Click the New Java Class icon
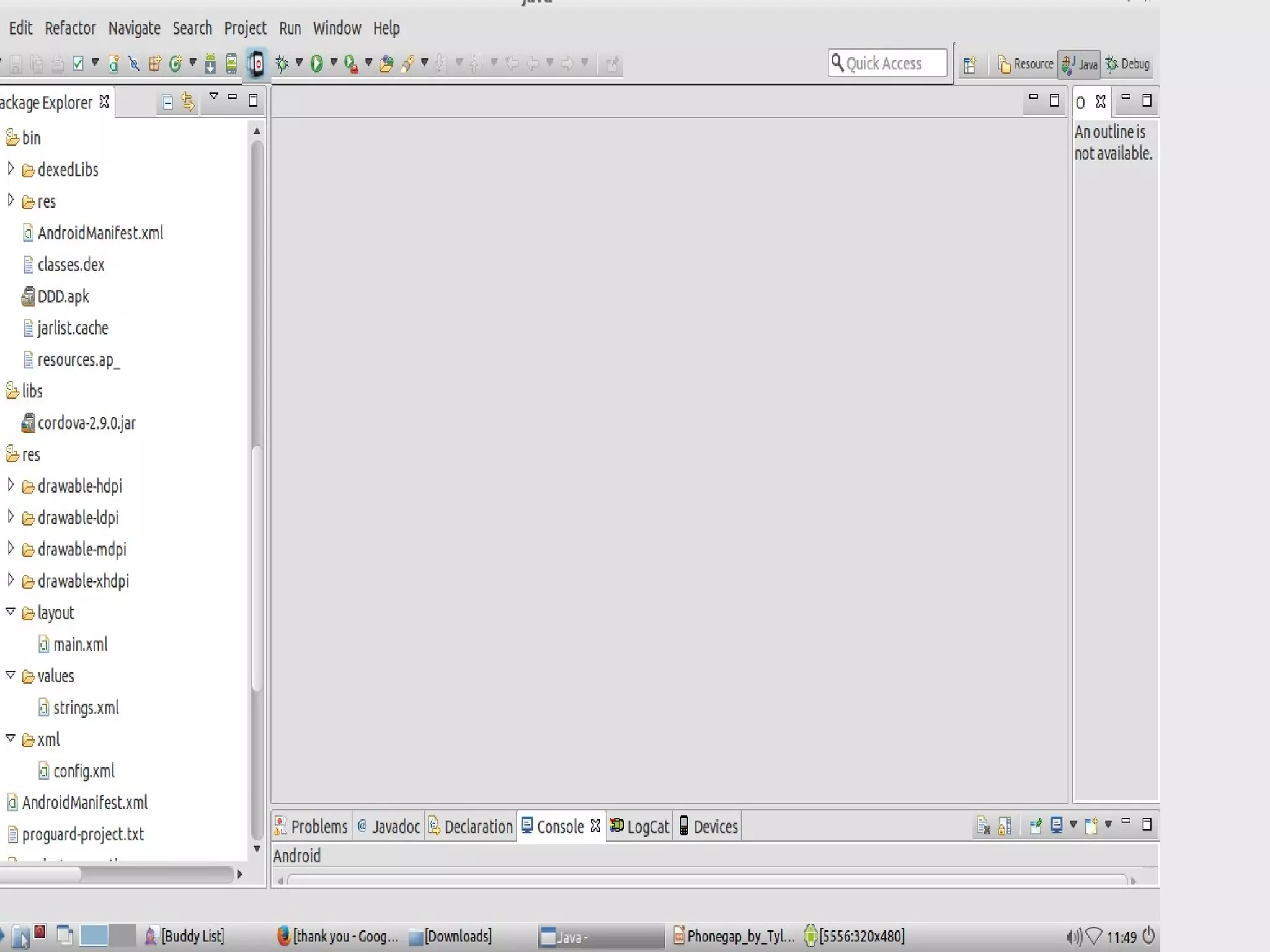 tap(175, 63)
